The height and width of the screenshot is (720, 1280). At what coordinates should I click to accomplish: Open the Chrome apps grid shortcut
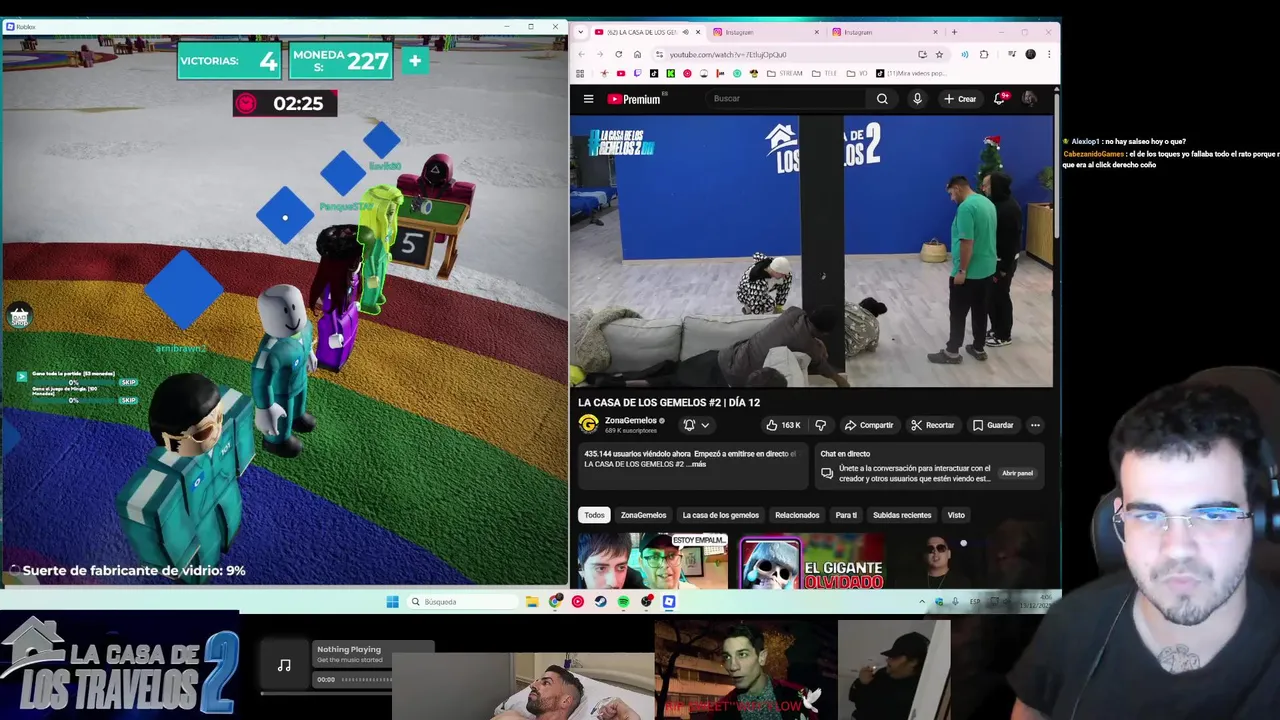580,73
